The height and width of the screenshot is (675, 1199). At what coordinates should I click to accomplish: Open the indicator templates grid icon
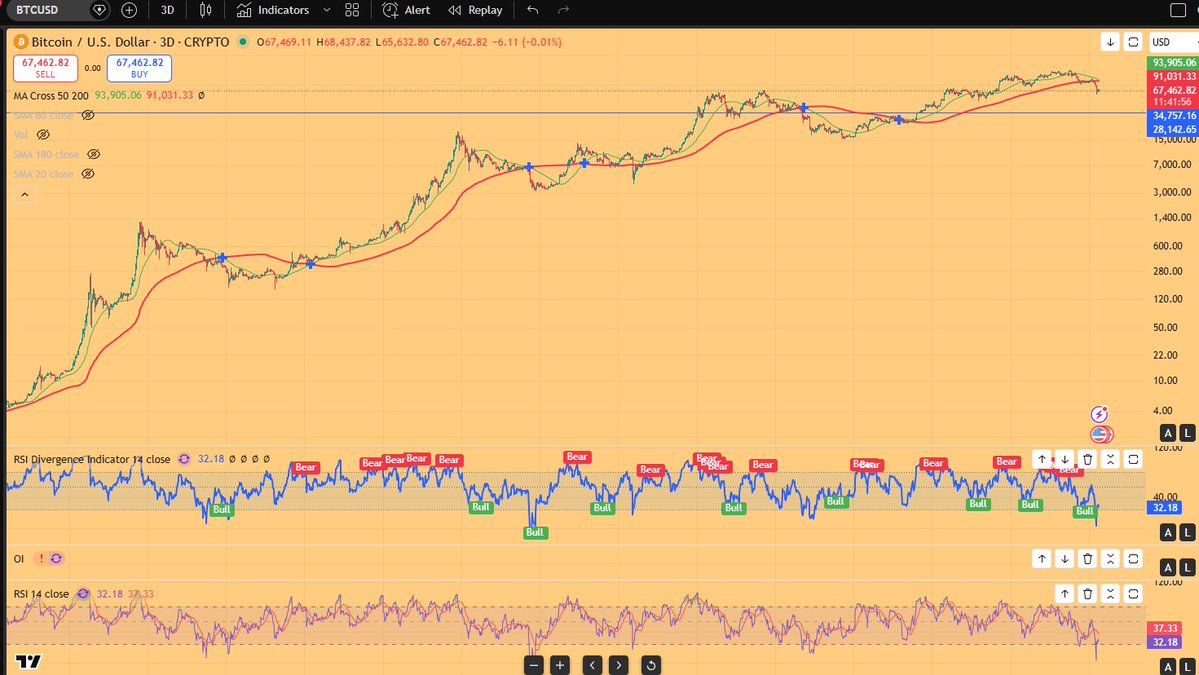(351, 10)
